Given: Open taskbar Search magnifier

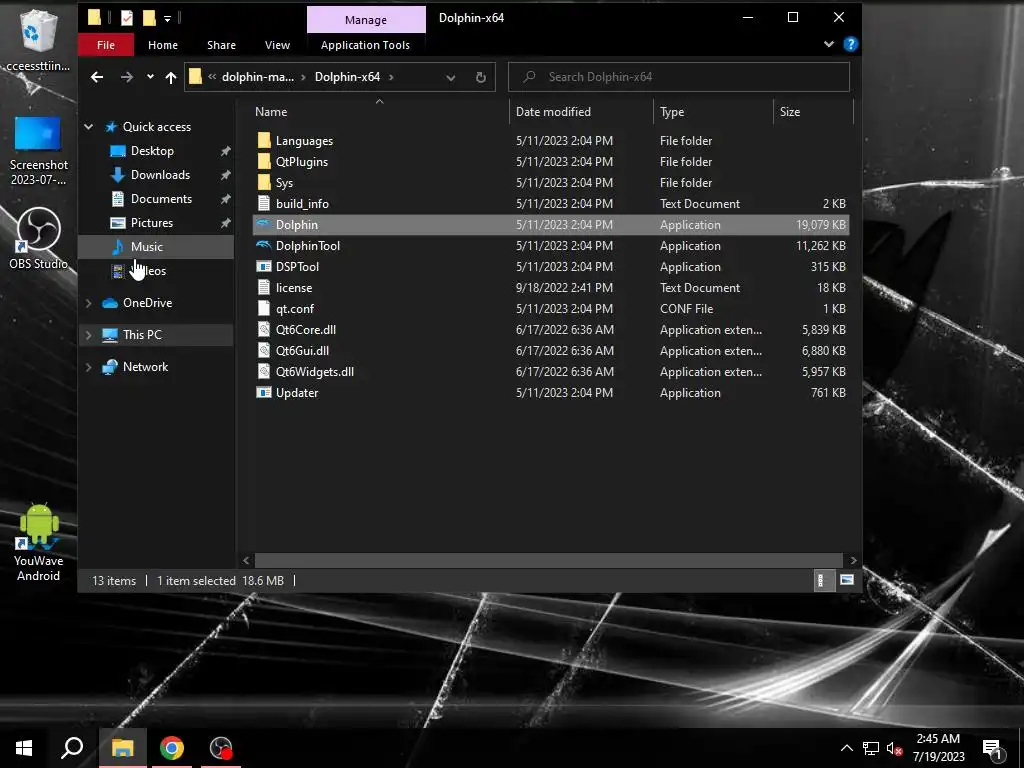Looking at the screenshot, I should 72,748.
